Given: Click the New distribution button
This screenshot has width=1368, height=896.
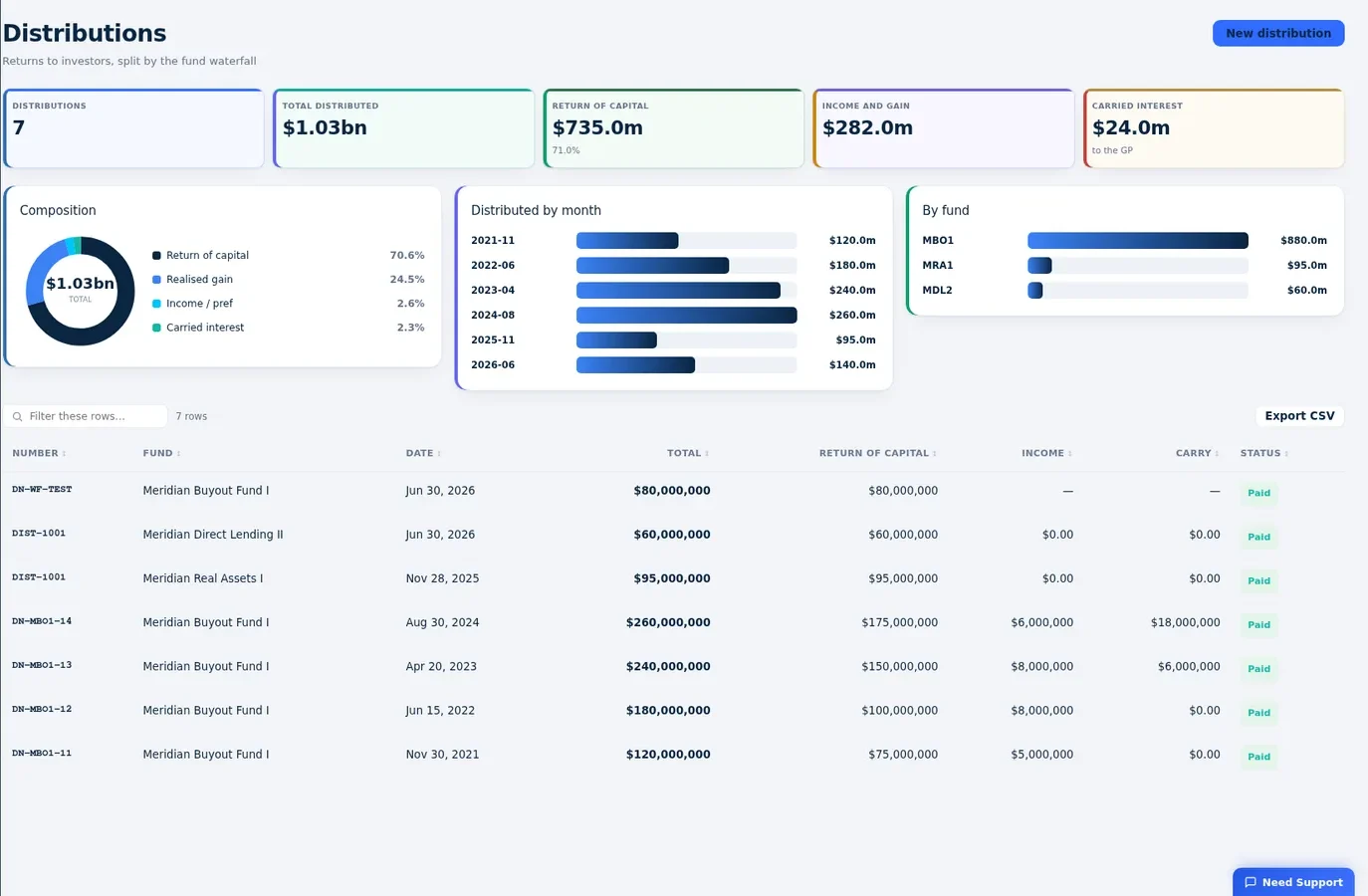Looking at the screenshot, I should tap(1278, 33).
